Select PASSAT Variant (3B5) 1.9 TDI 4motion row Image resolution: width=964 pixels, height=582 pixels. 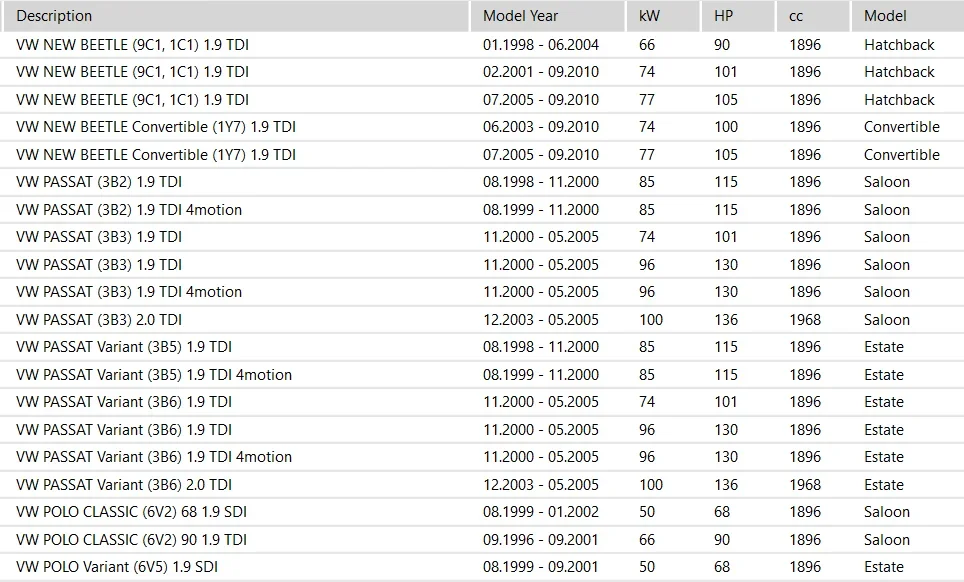[x=482, y=375]
